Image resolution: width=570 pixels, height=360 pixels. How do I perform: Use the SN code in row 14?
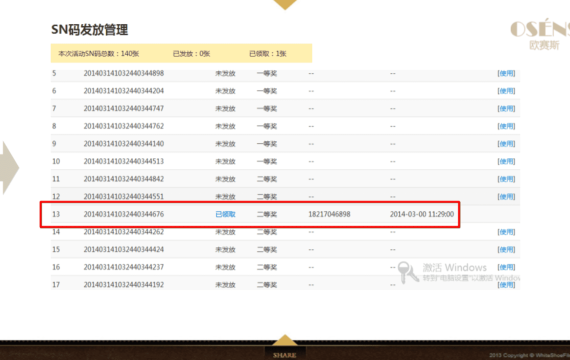506,232
